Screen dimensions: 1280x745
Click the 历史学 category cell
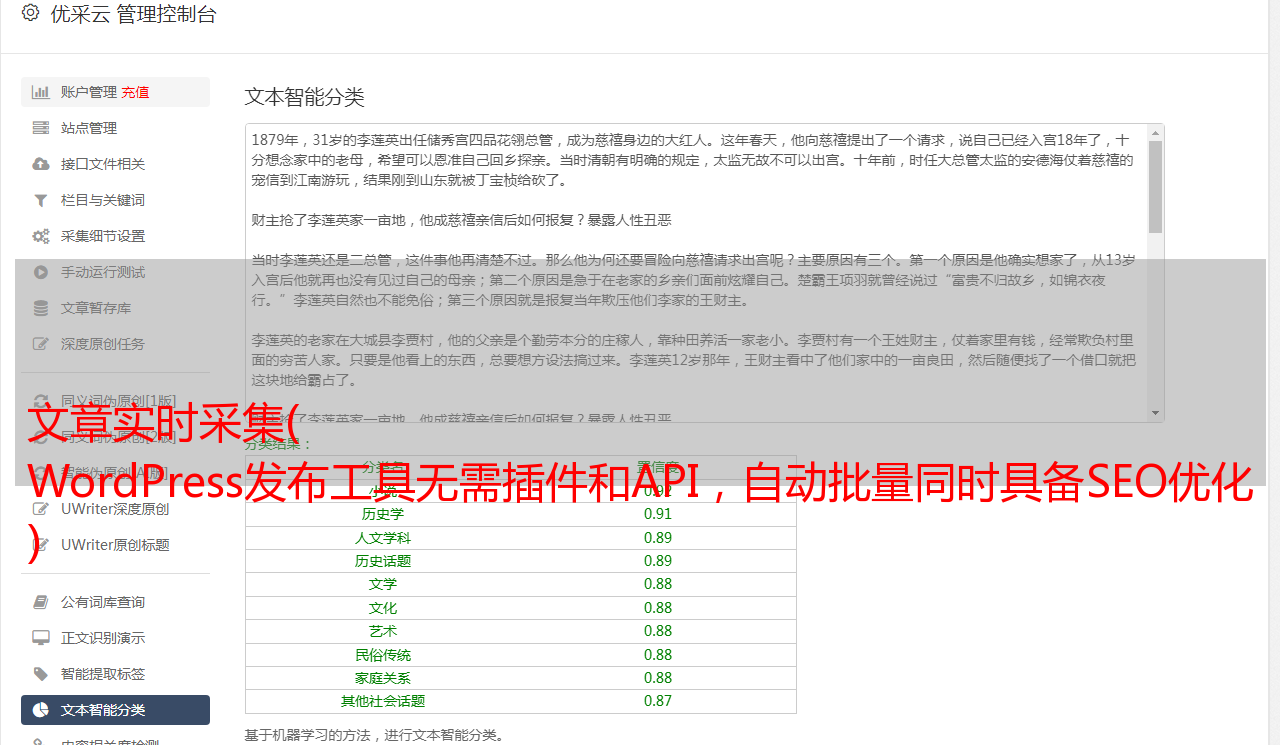(x=383, y=514)
